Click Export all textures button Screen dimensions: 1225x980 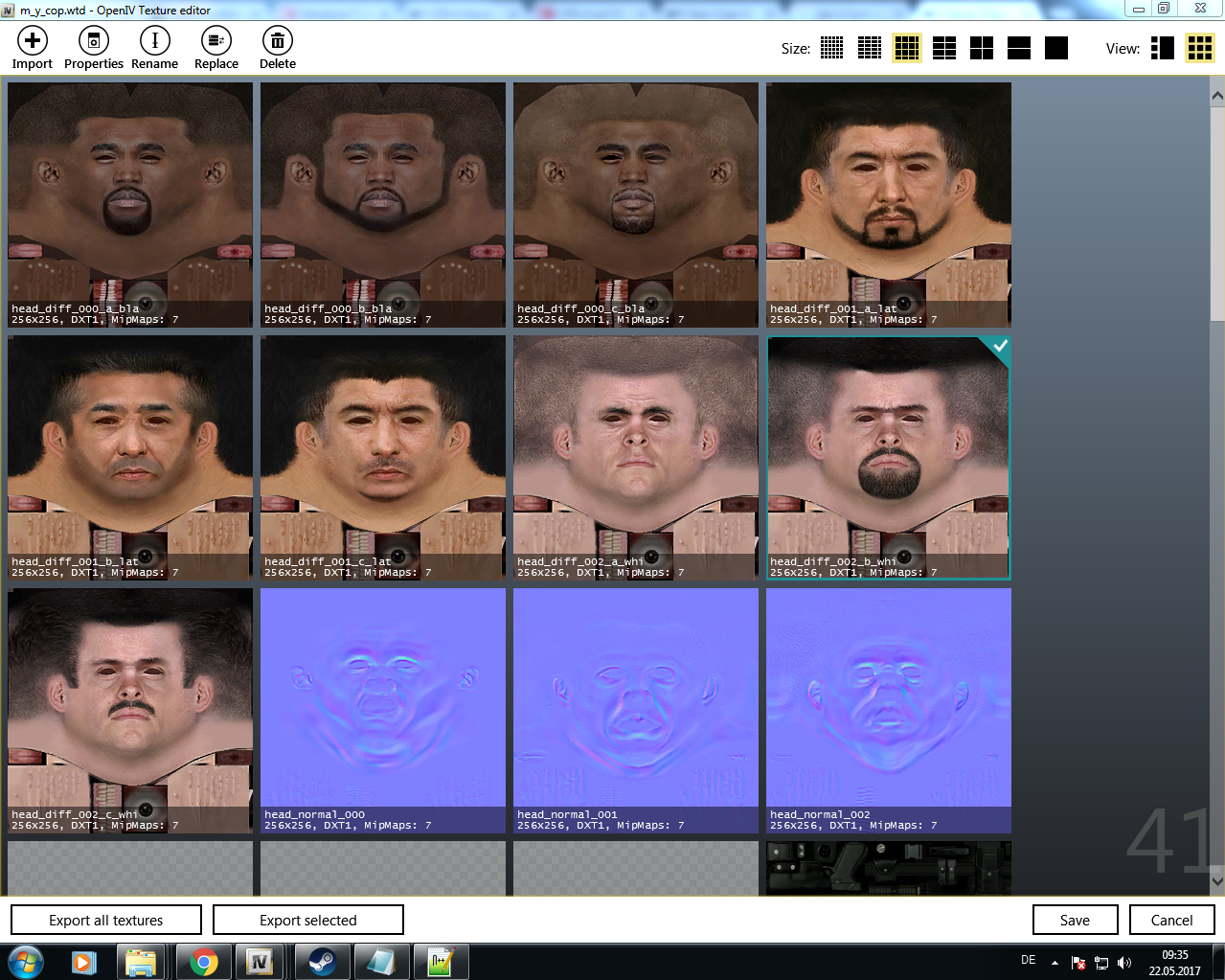106,920
